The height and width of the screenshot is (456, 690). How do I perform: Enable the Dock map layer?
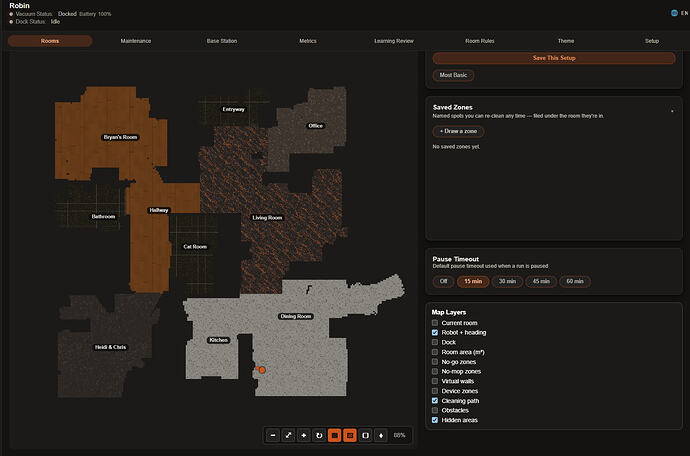coord(435,342)
